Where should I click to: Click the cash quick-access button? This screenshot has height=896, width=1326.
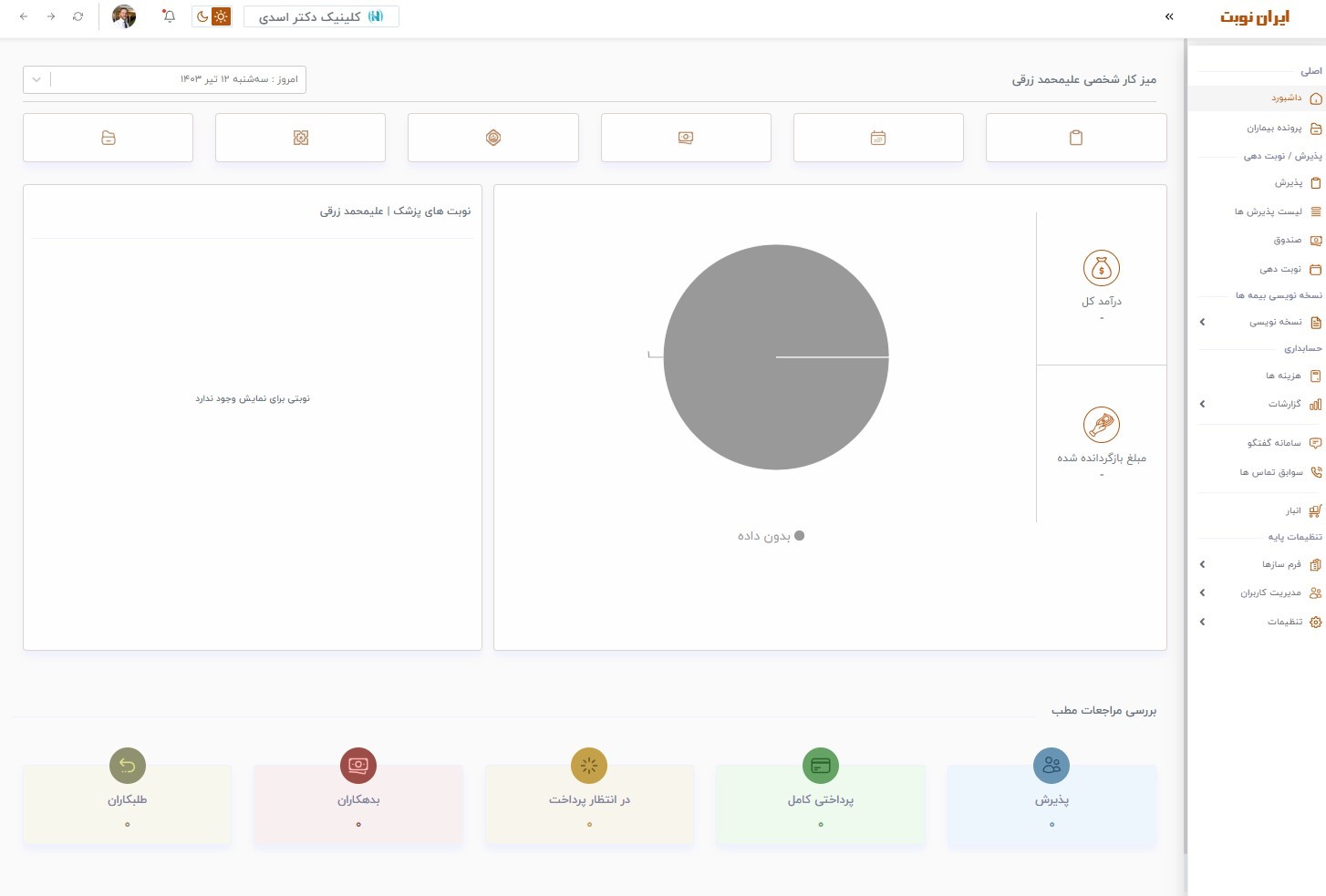tap(686, 138)
